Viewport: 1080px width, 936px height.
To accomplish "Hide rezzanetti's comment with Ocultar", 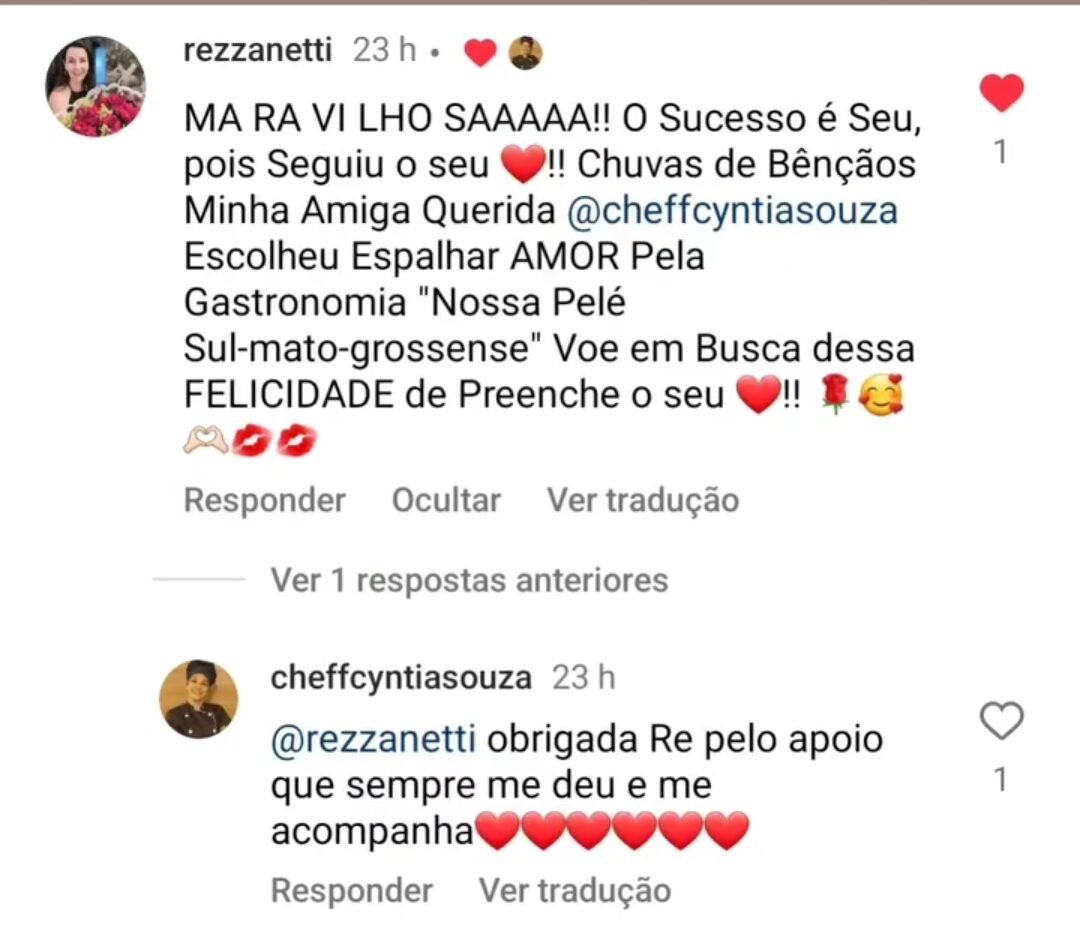I will (446, 500).
